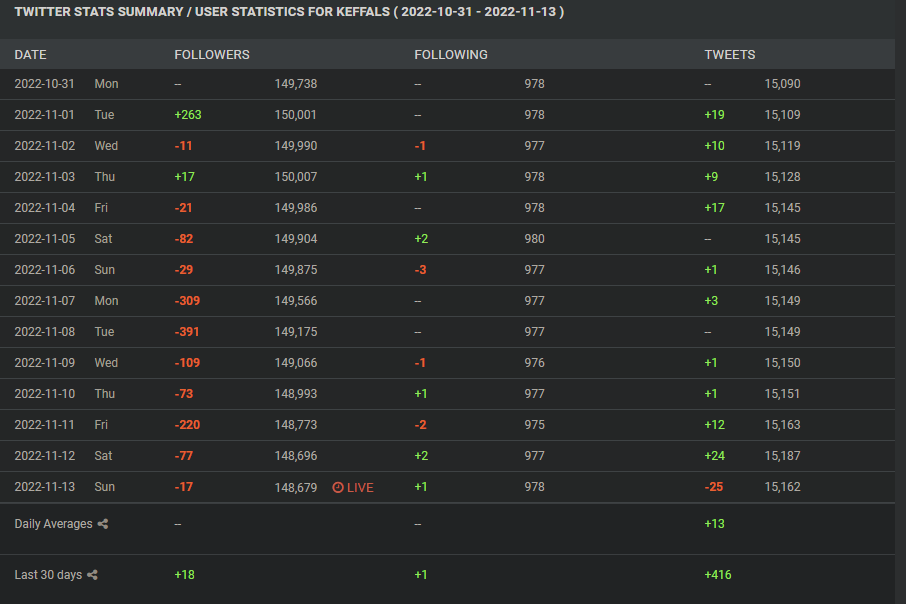Click date 2022-11-01
The height and width of the screenshot is (604, 906).
(44, 114)
